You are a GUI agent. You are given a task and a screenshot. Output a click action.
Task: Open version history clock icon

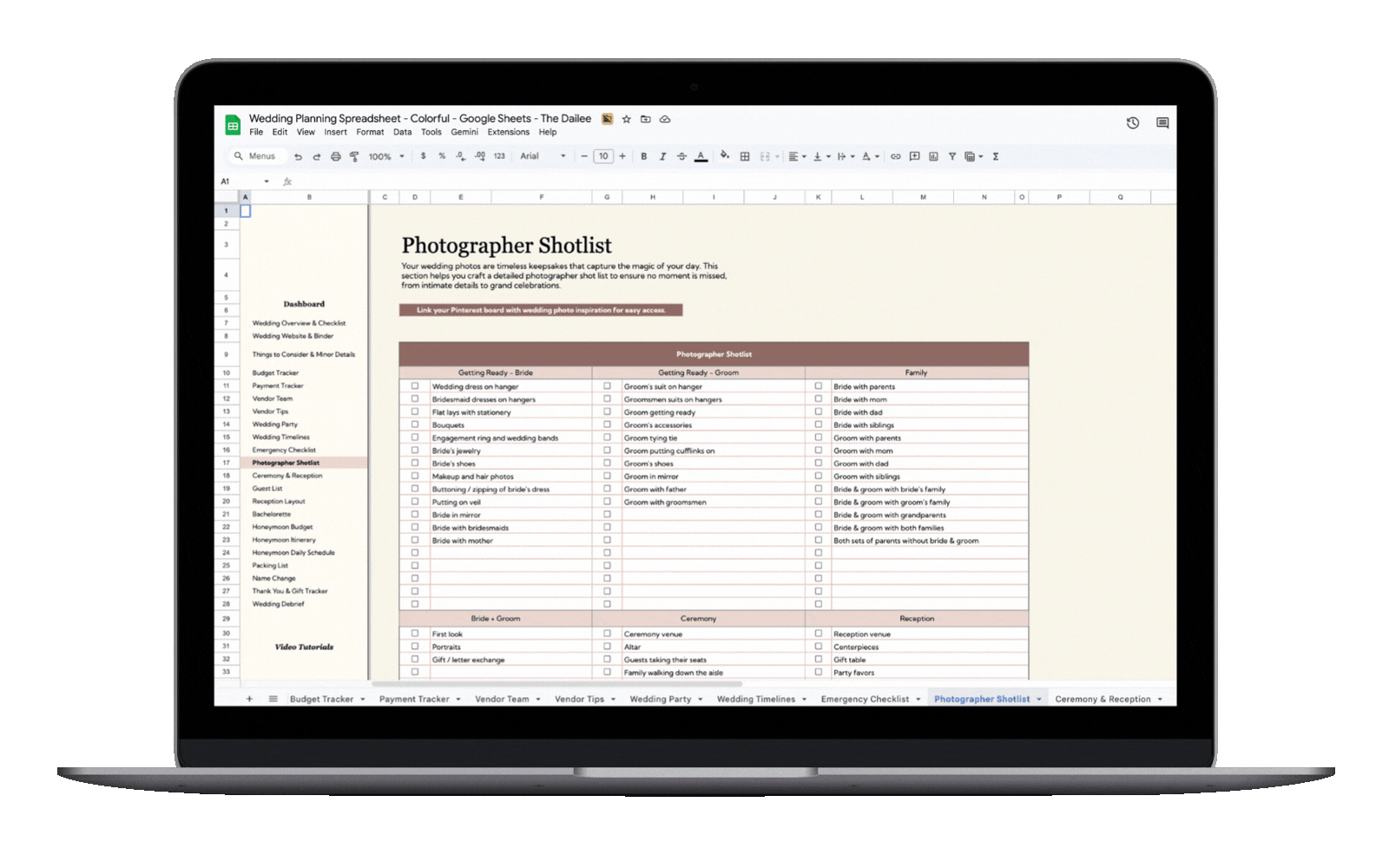[1132, 123]
